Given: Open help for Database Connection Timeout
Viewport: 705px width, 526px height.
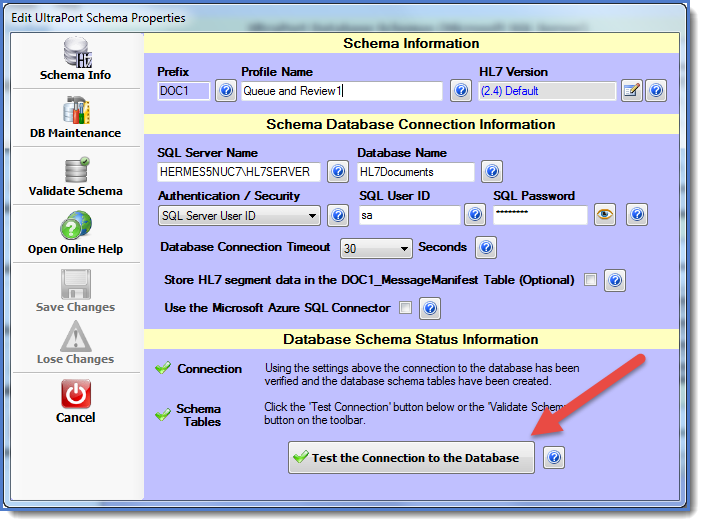Looking at the screenshot, I should 486,248.
